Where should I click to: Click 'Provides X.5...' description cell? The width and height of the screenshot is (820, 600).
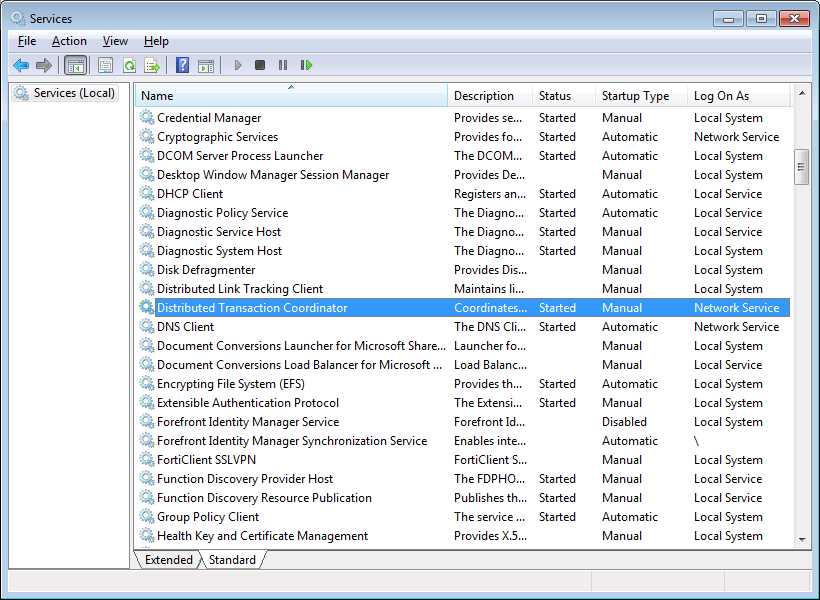pyautogui.click(x=490, y=536)
